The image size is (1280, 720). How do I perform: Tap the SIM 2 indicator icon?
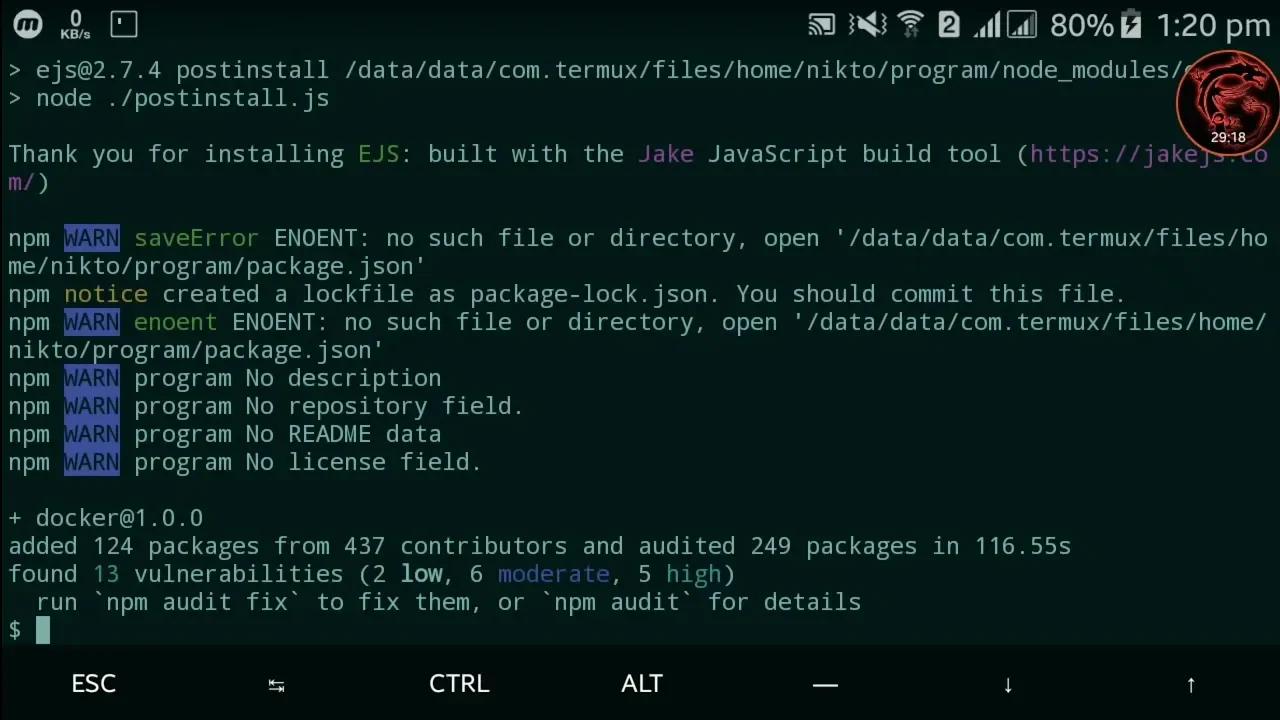[948, 25]
